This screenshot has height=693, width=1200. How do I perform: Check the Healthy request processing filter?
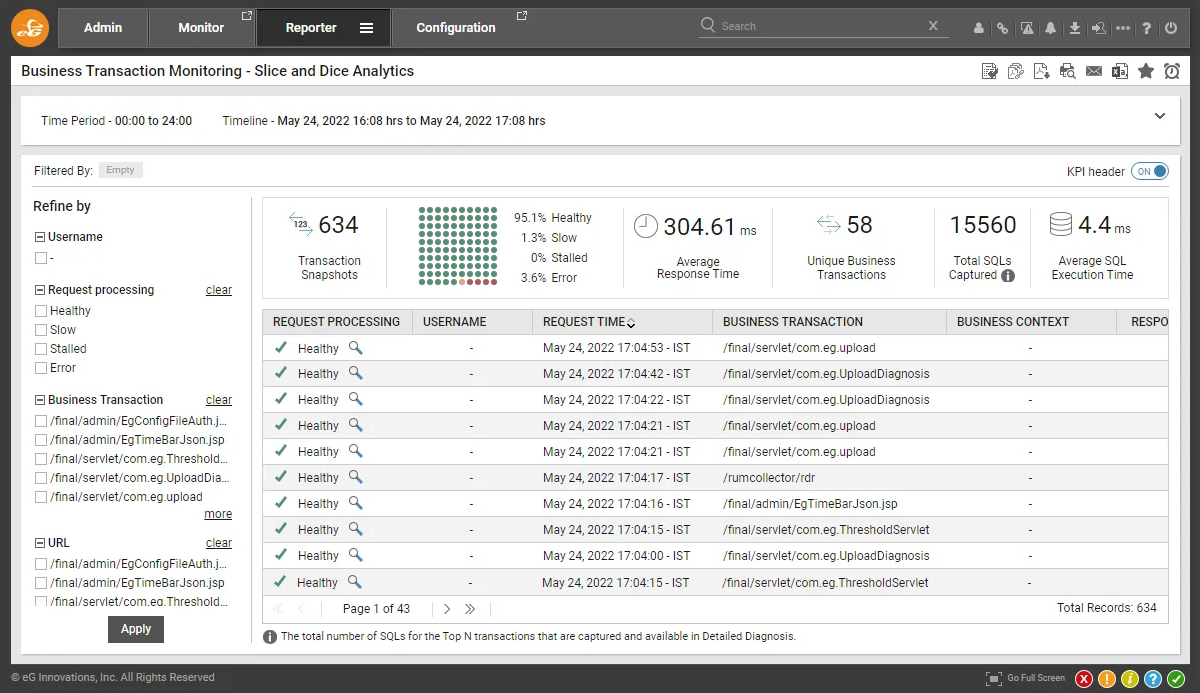click(41, 311)
